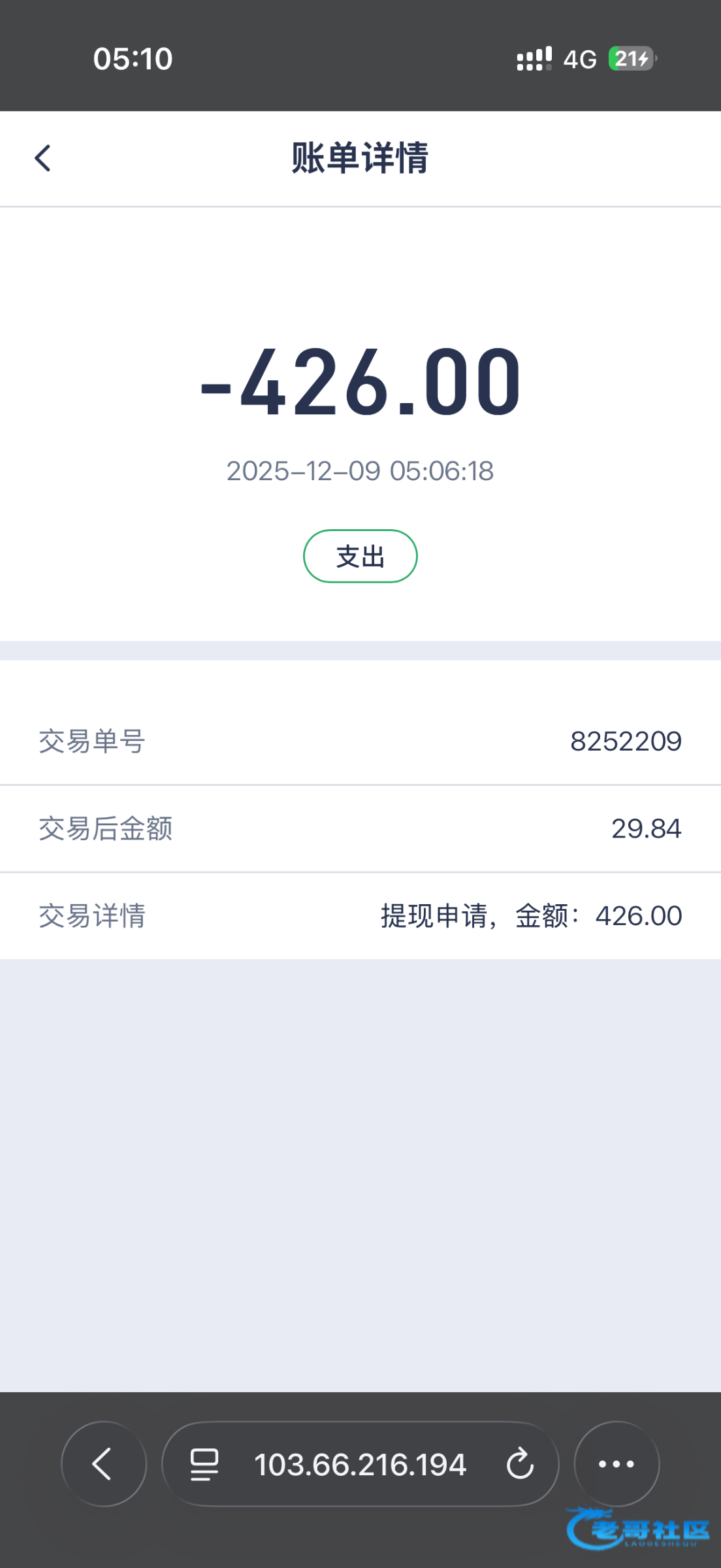Select the transaction number 8252209

click(626, 742)
